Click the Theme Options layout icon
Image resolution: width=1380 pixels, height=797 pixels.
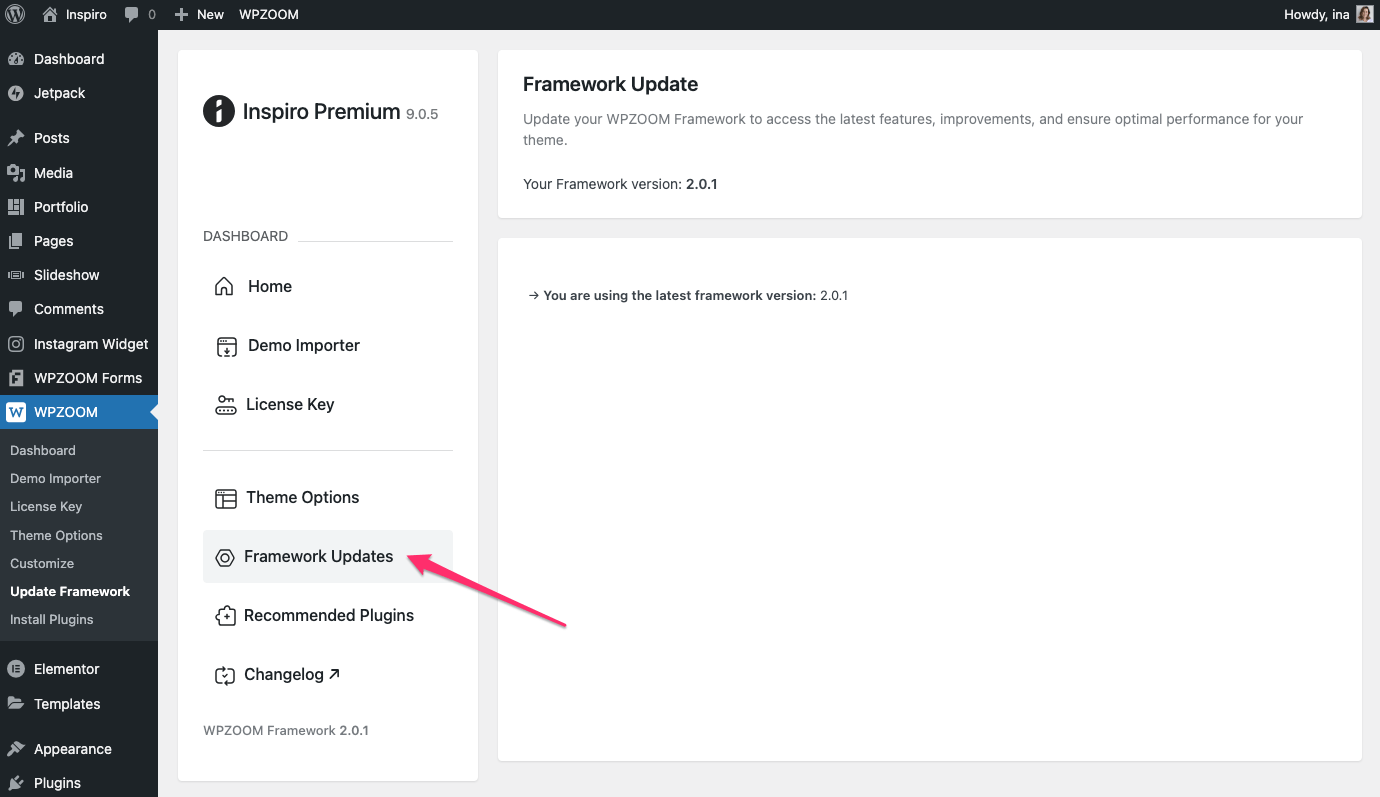point(227,498)
